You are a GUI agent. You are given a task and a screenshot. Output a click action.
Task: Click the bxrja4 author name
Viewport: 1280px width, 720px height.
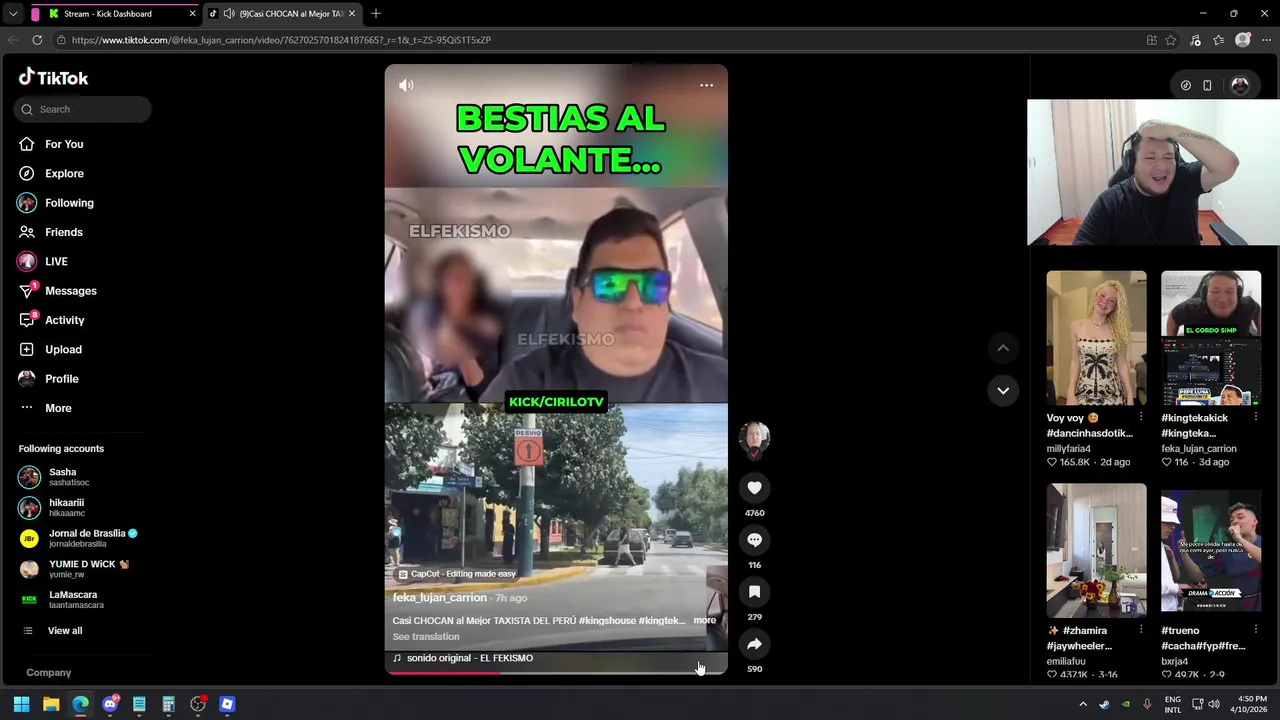[x=1173, y=661]
